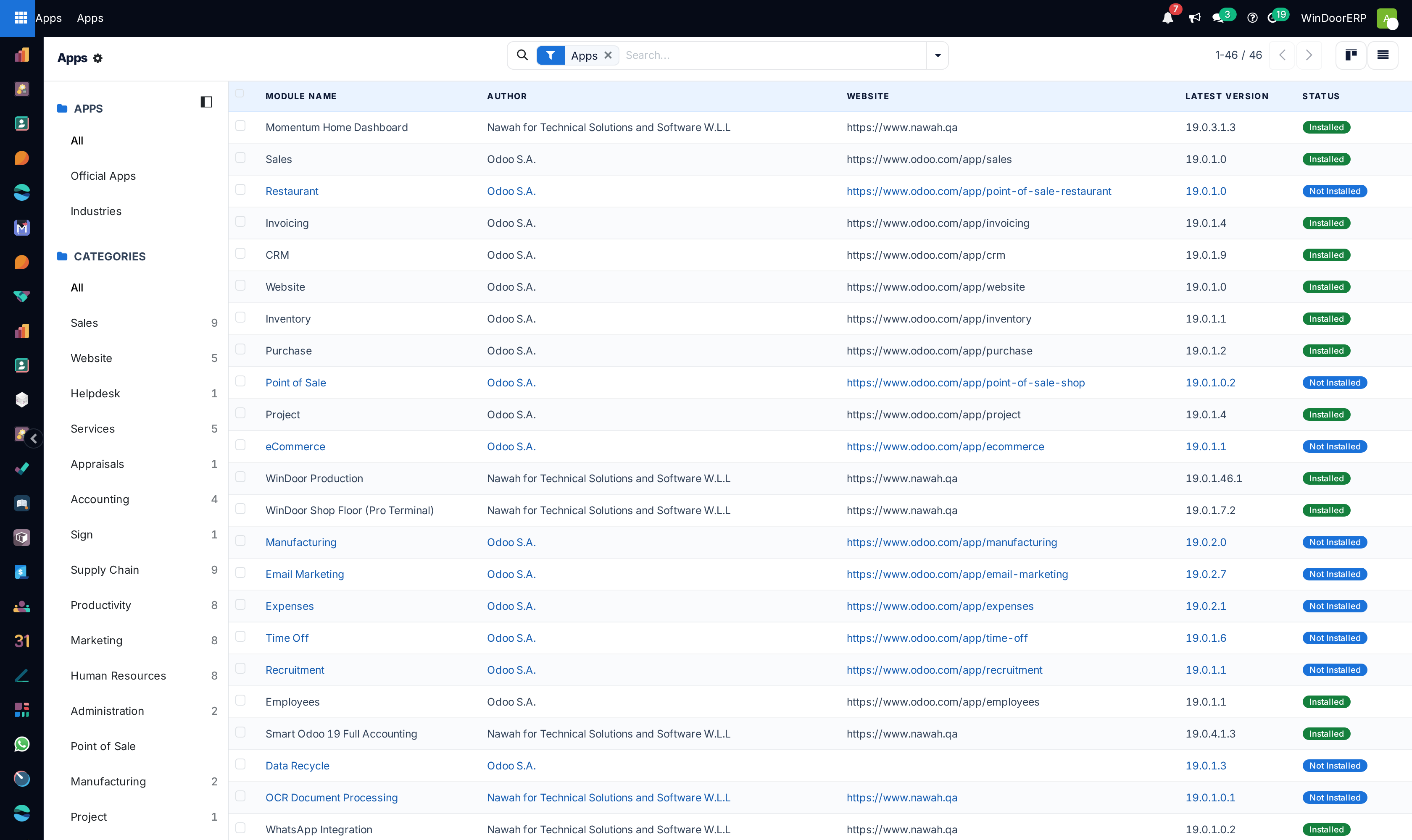Screen dimensions: 1412x840
Task: Open the gear settings next to Apps title
Action: pyautogui.click(x=97, y=58)
